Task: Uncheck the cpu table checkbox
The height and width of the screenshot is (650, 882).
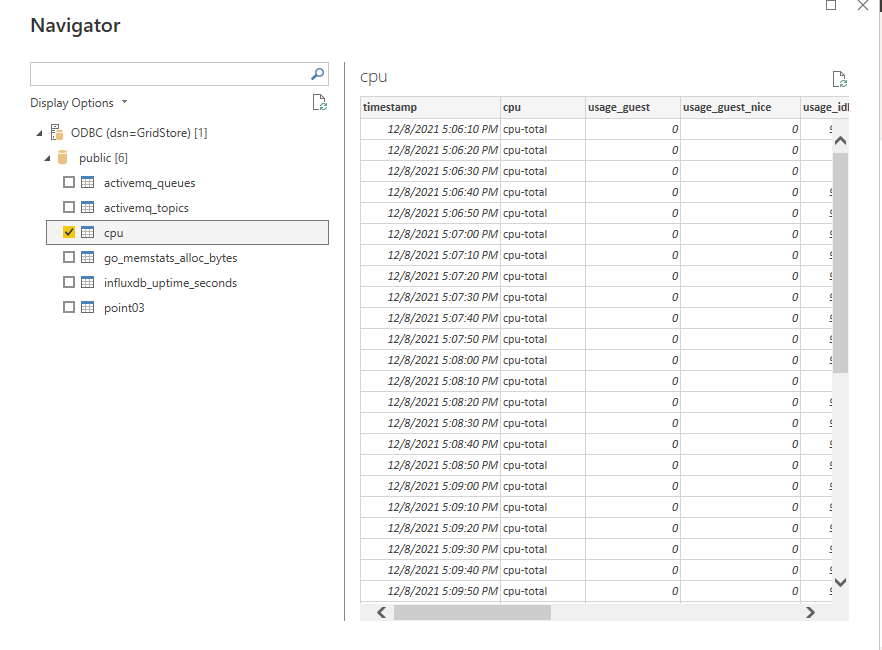Action: [69, 233]
